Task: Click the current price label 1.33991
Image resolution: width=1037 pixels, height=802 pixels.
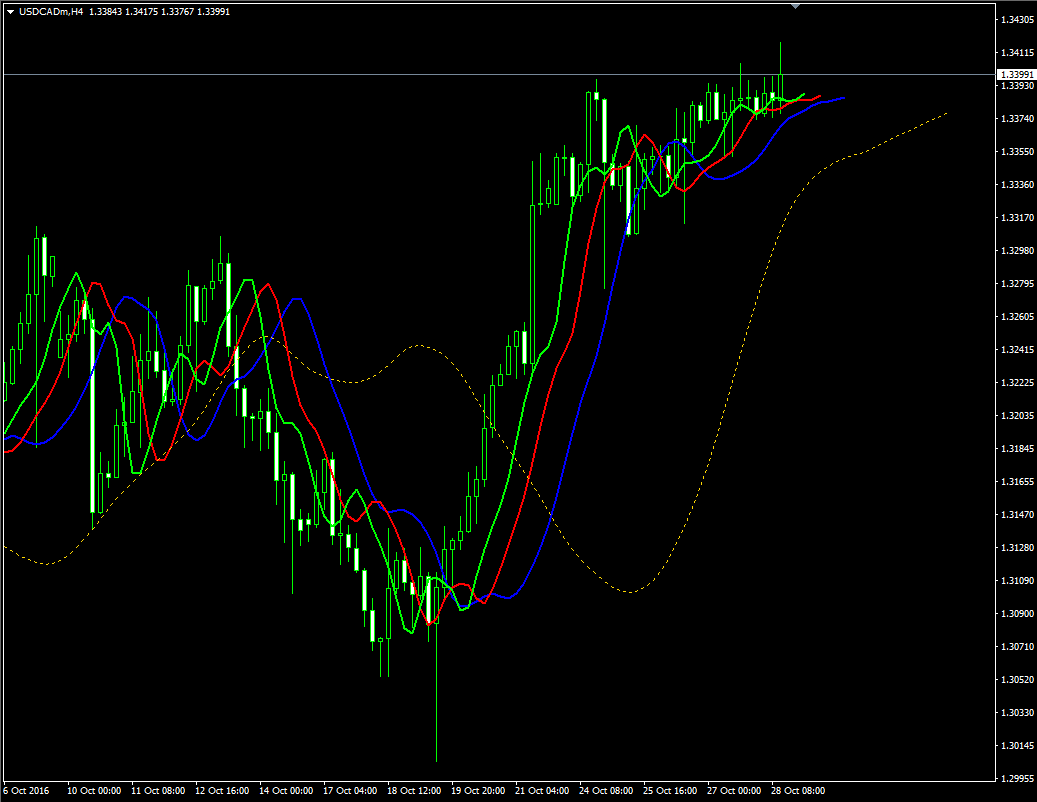Action: pos(1016,75)
